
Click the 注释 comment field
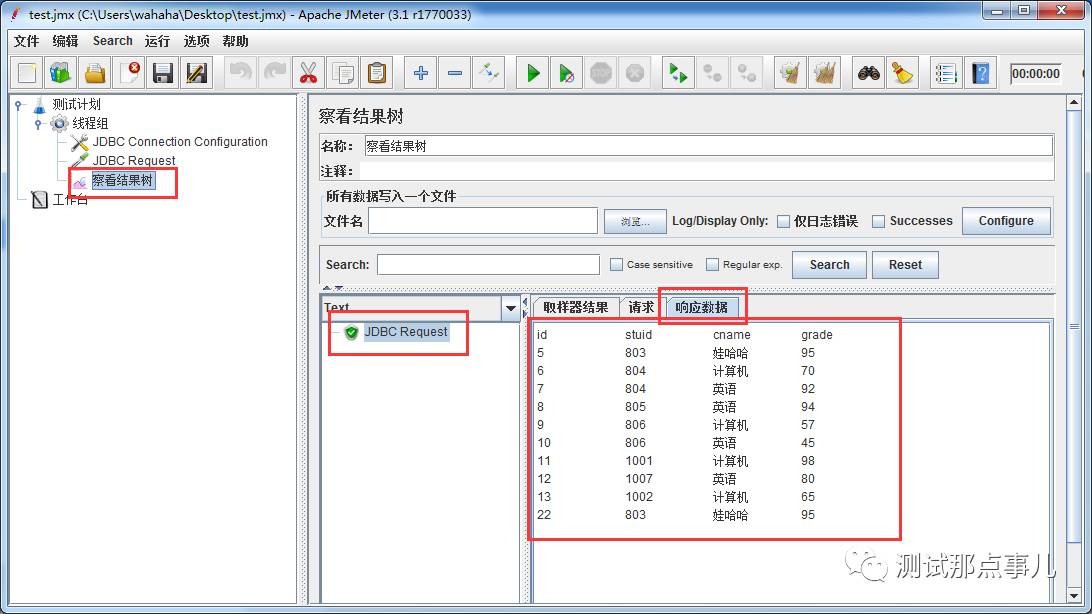pos(706,171)
